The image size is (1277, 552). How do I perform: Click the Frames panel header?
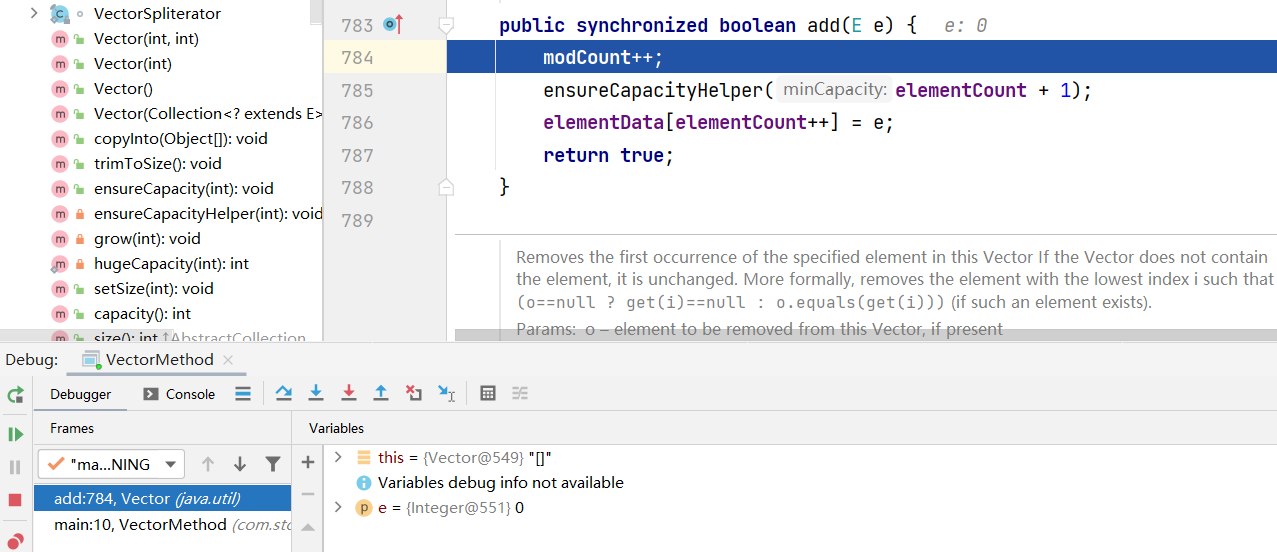72,428
